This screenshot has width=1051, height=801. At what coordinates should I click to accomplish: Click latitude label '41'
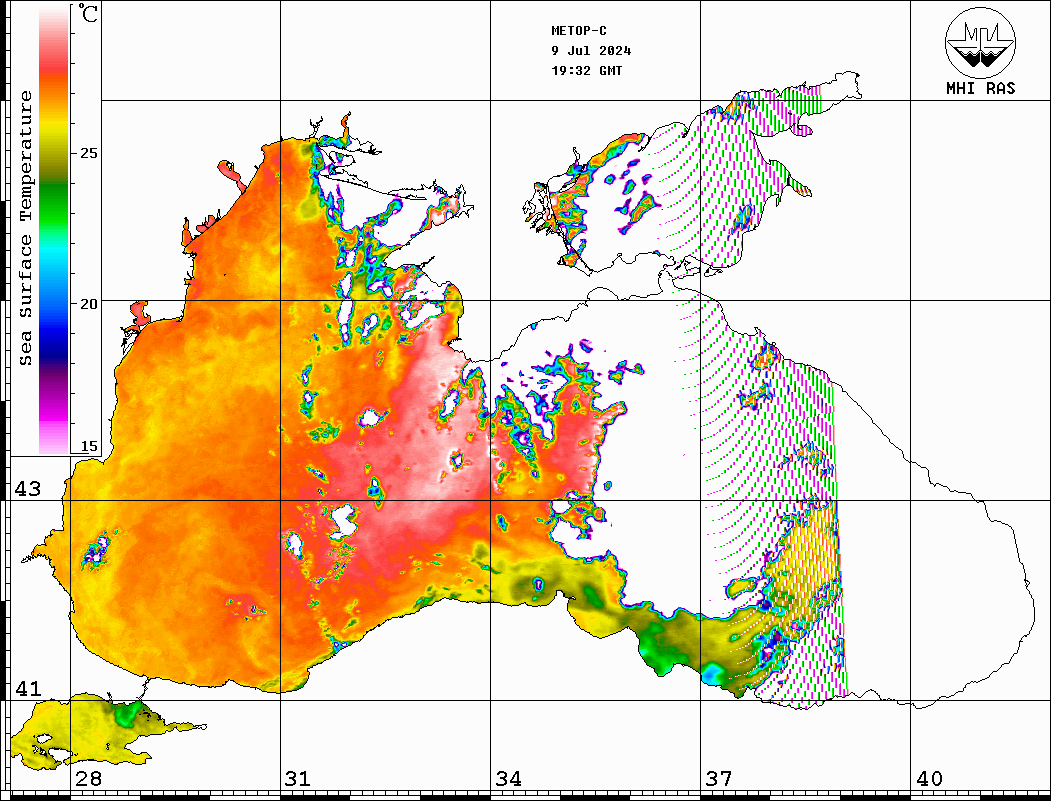coord(28,688)
